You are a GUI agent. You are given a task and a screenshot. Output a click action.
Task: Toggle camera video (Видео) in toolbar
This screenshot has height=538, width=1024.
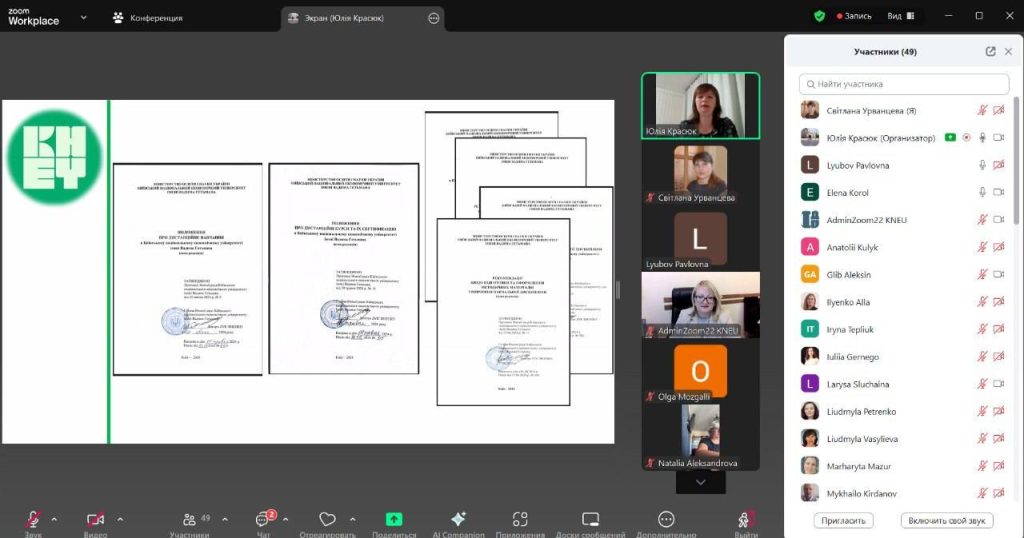click(95, 519)
